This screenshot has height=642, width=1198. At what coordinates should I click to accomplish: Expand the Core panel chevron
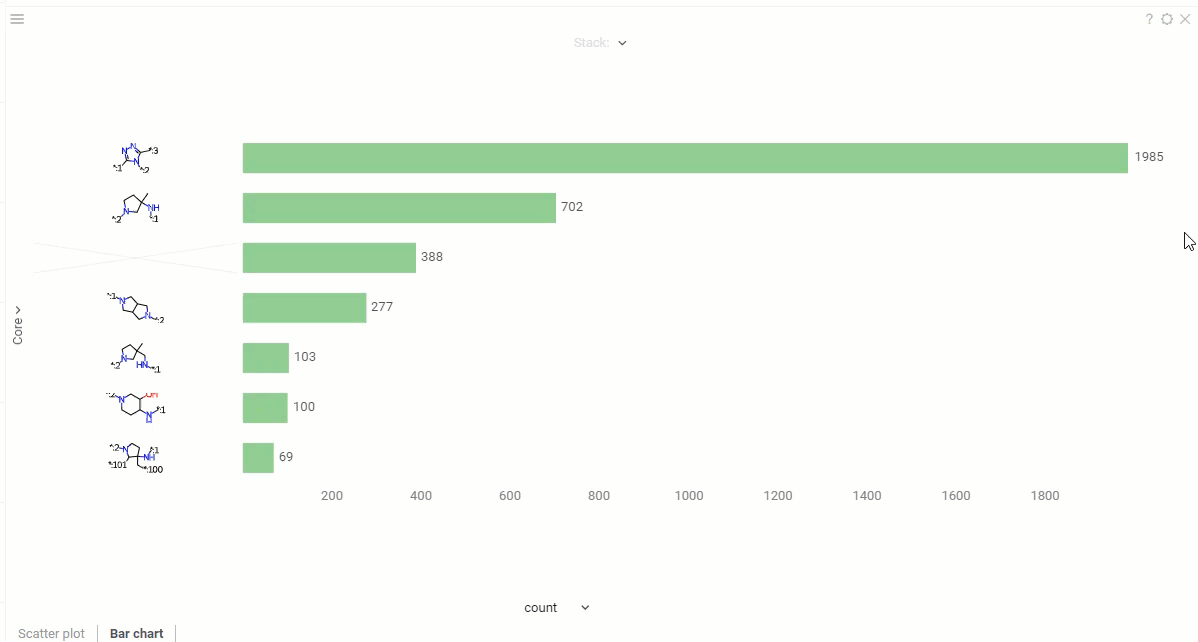pyautogui.click(x=17, y=307)
